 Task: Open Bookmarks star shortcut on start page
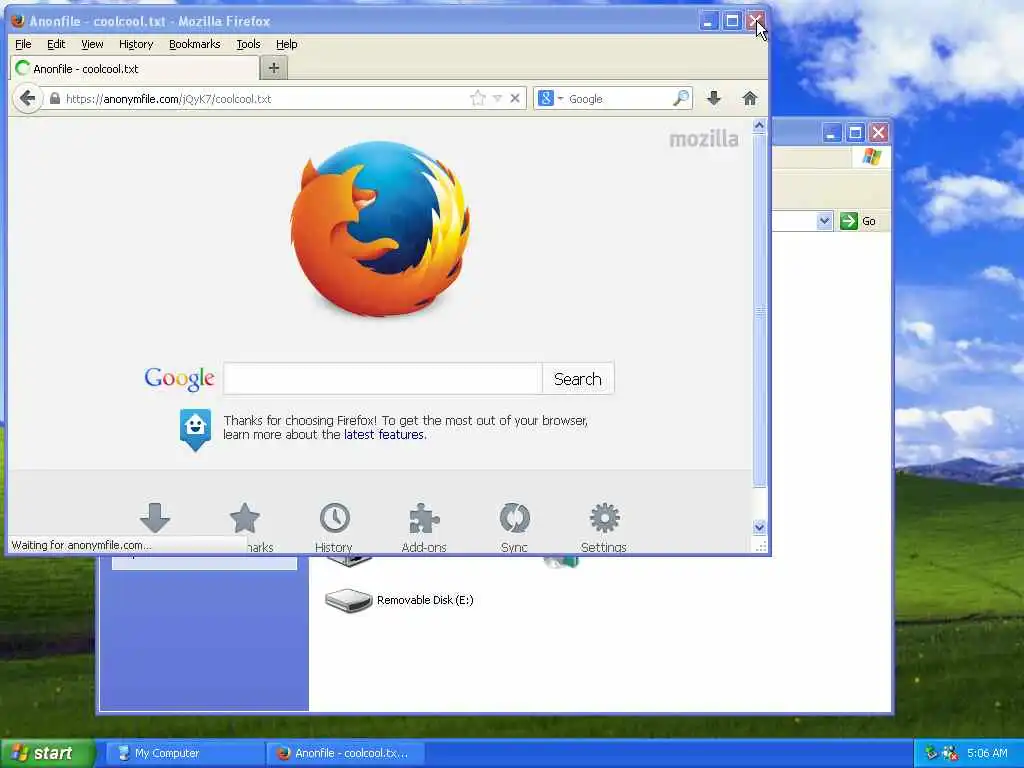coord(245,519)
